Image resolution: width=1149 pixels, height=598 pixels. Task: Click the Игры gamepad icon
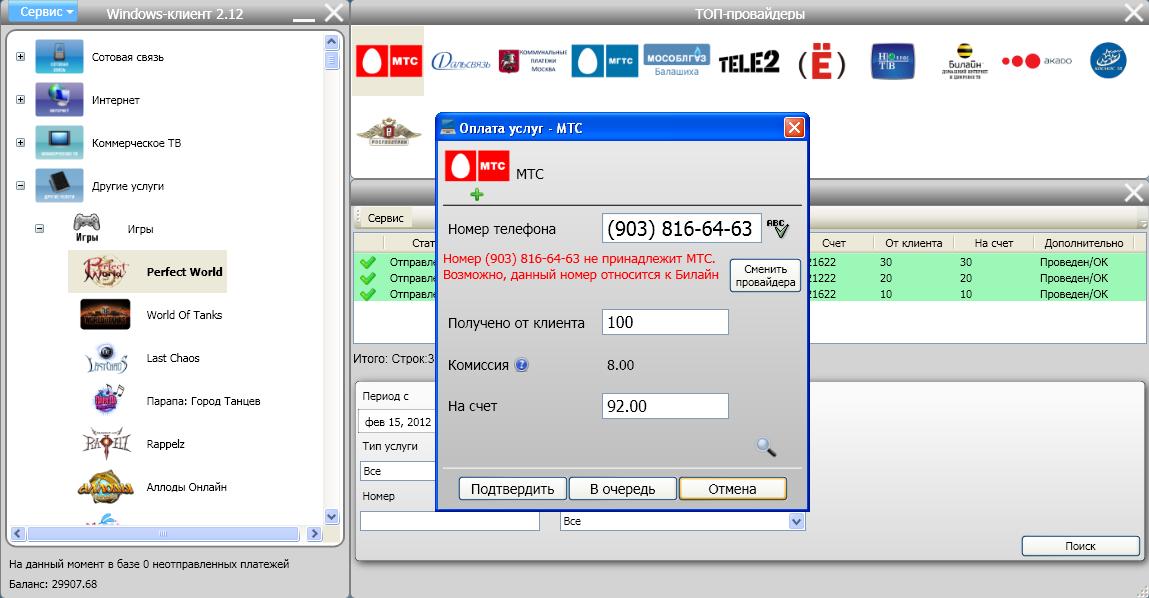pos(86,228)
